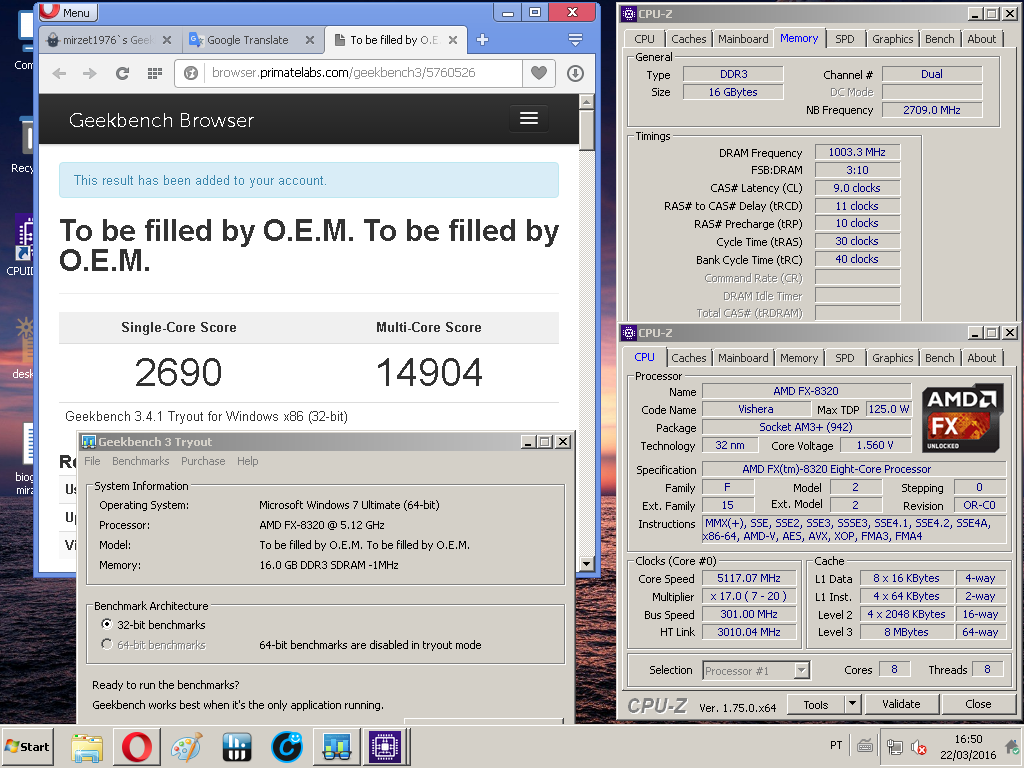Open the Windows Start menu
Screen dimensions: 1024x768
[x=27, y=746]
